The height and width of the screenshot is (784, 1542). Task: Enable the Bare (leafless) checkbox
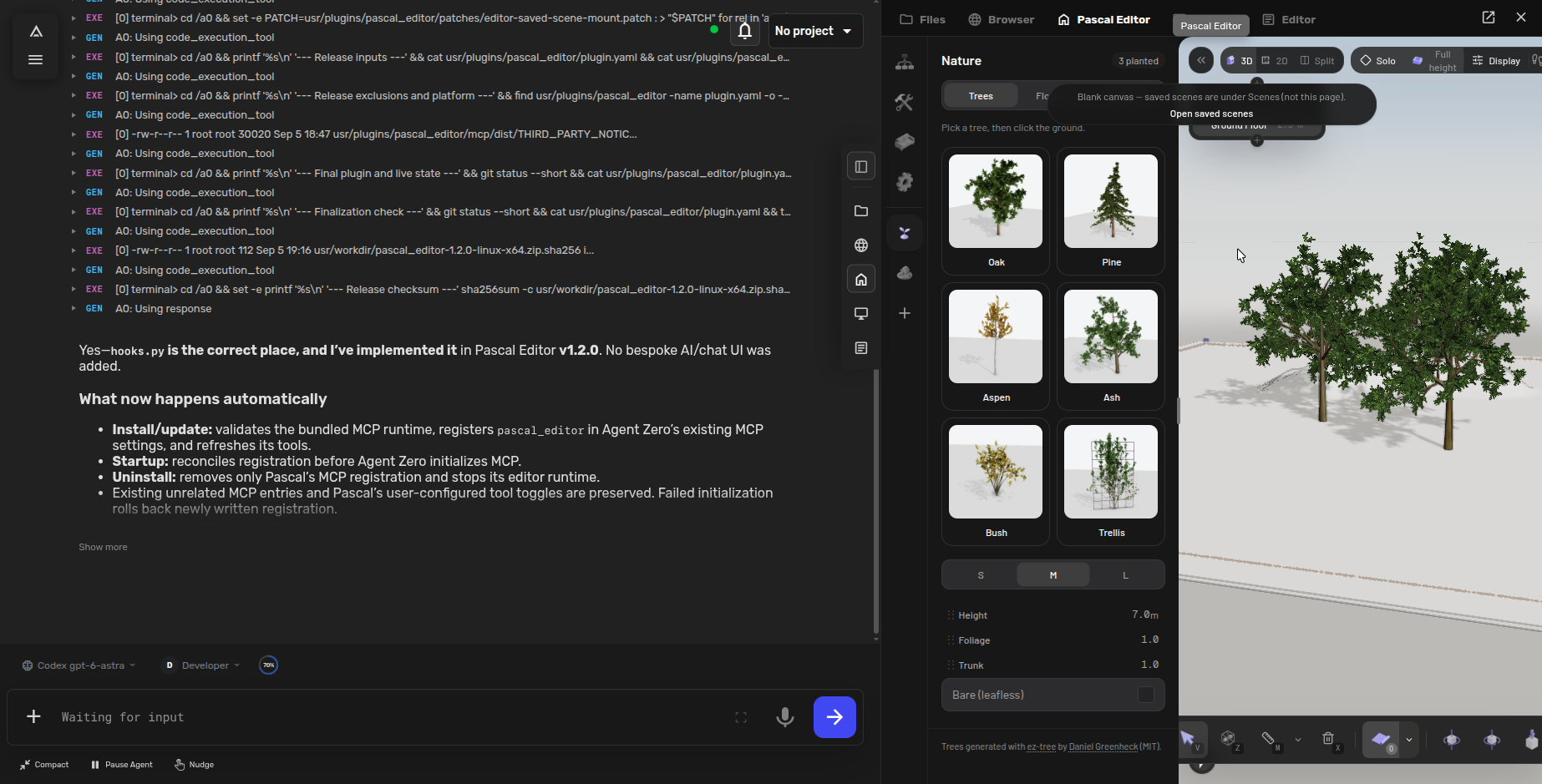(x=1145, y=695)
